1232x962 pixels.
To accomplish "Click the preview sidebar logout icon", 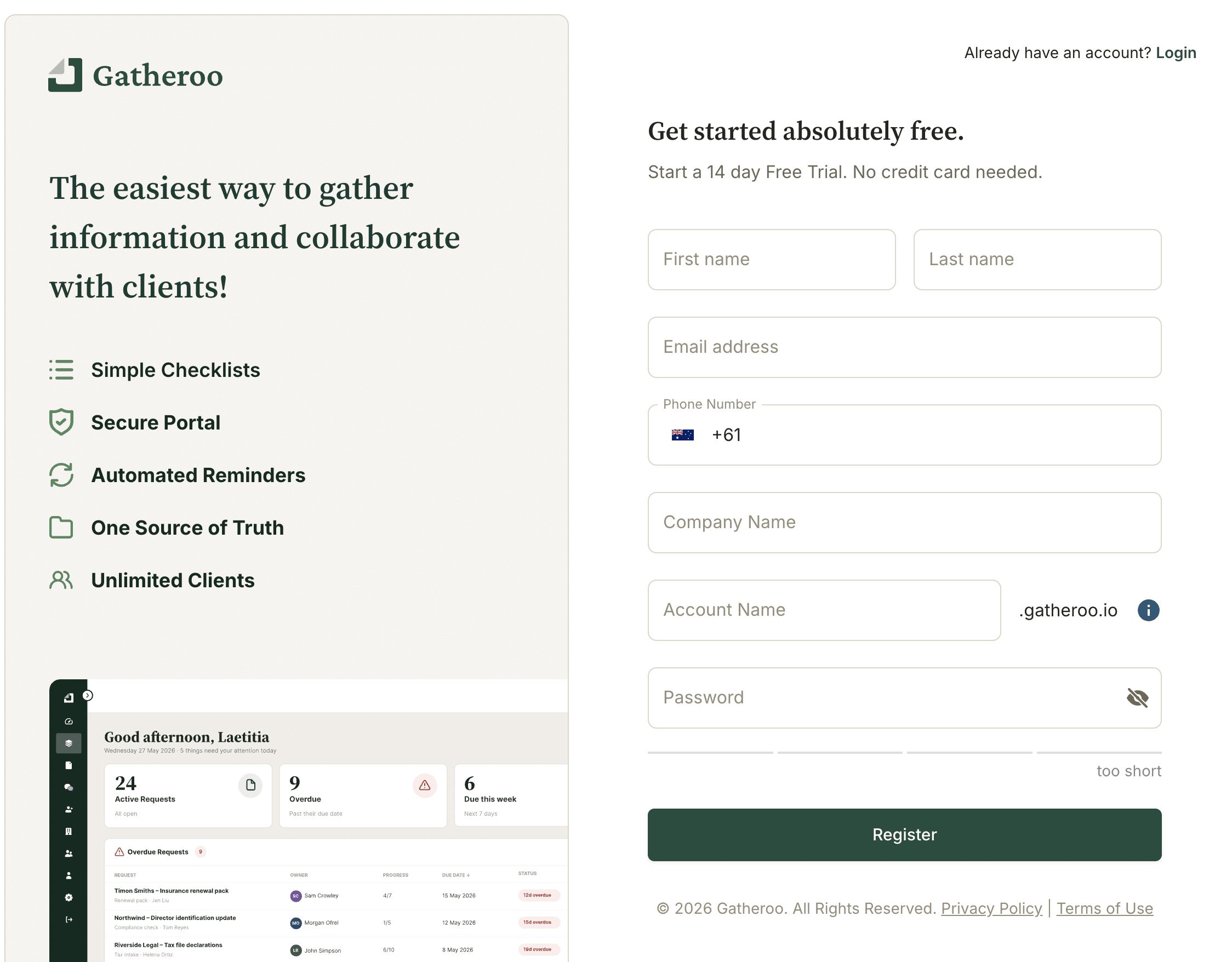I will tap(69, 919).
